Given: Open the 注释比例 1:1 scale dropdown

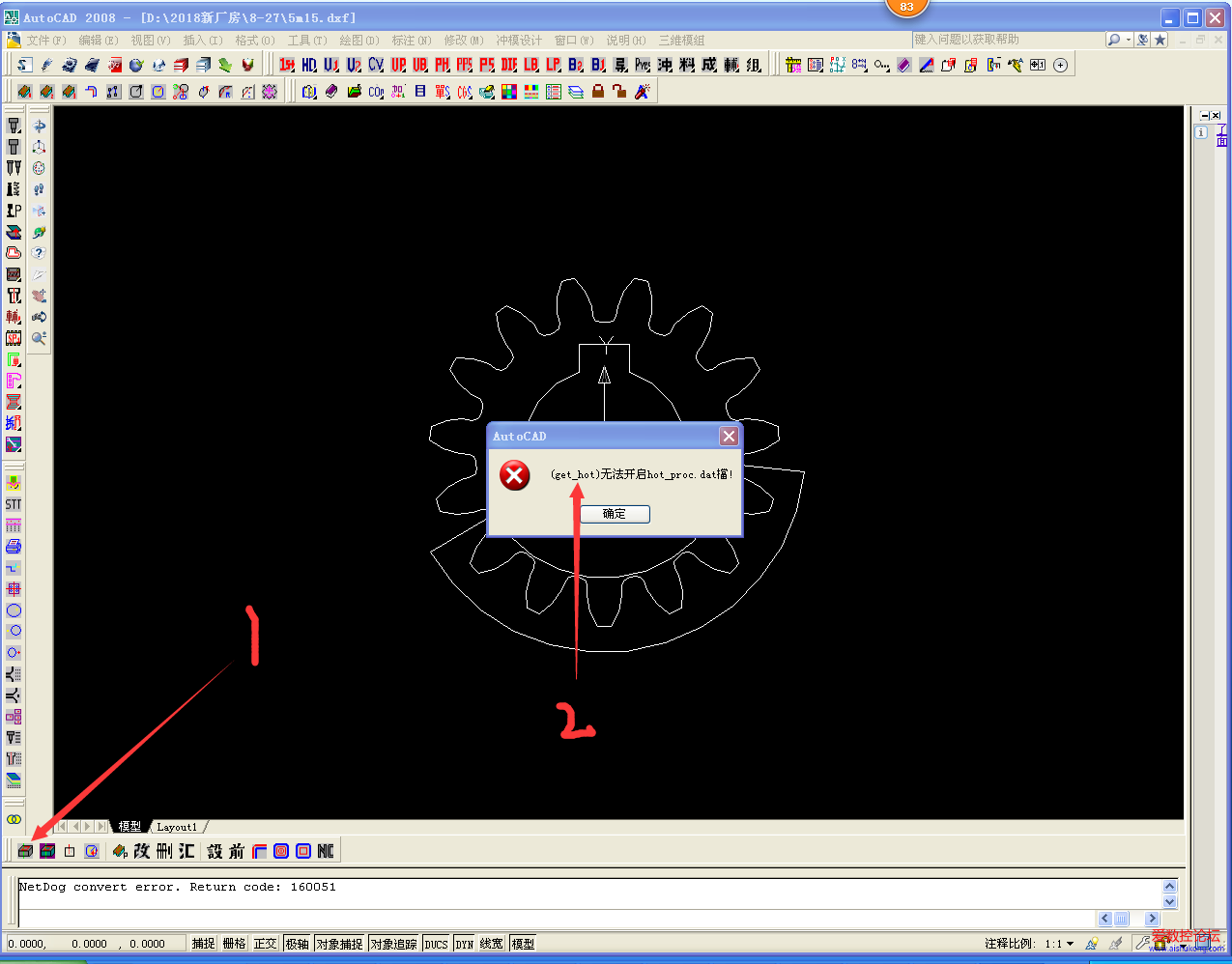Looking at the screenshot, I should pyautogui.click(x=1070, y=944).
